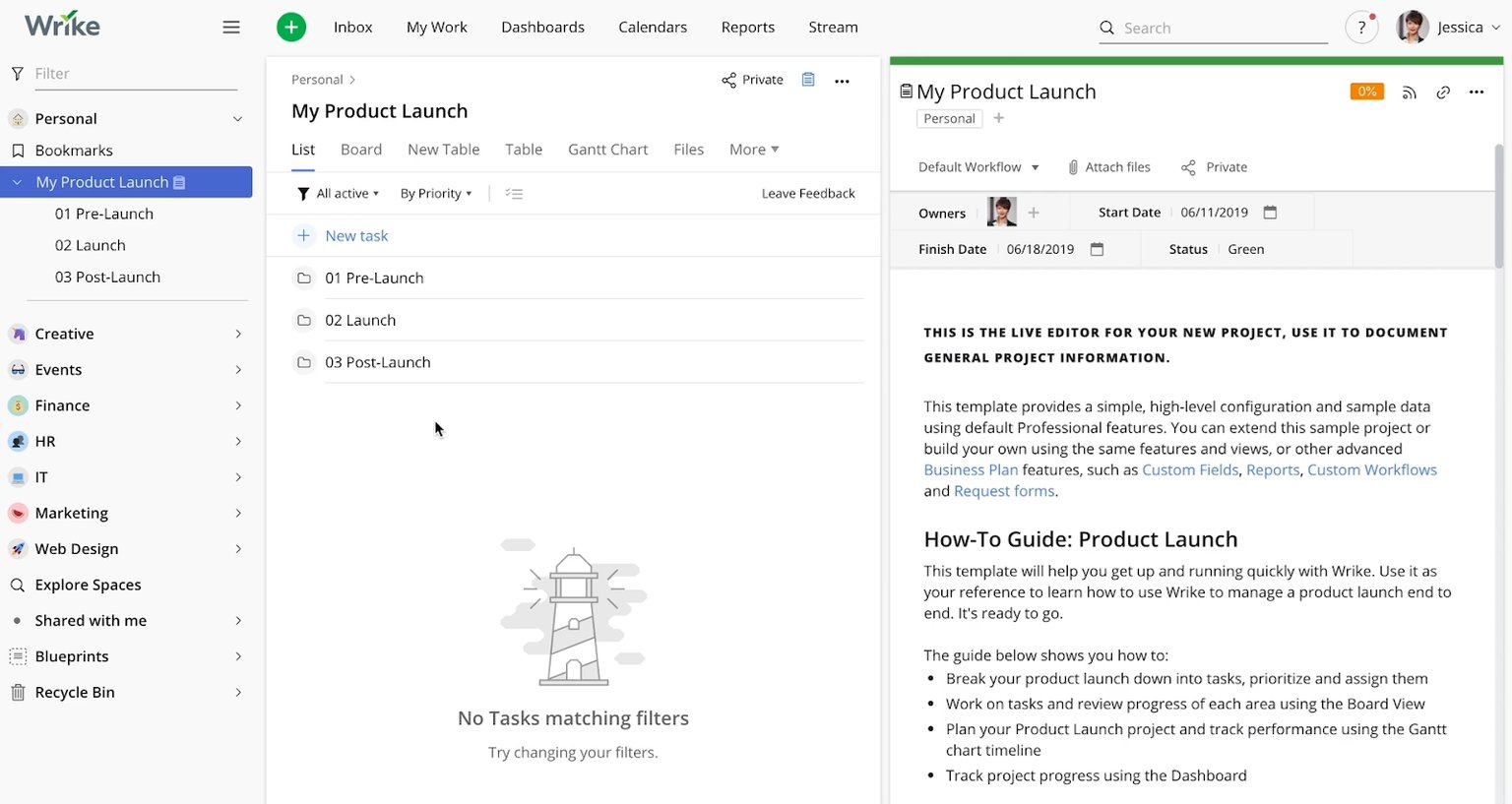Open Explore Spaces in sidebar
Screen dimensions: 1512x804
point(88,585)
